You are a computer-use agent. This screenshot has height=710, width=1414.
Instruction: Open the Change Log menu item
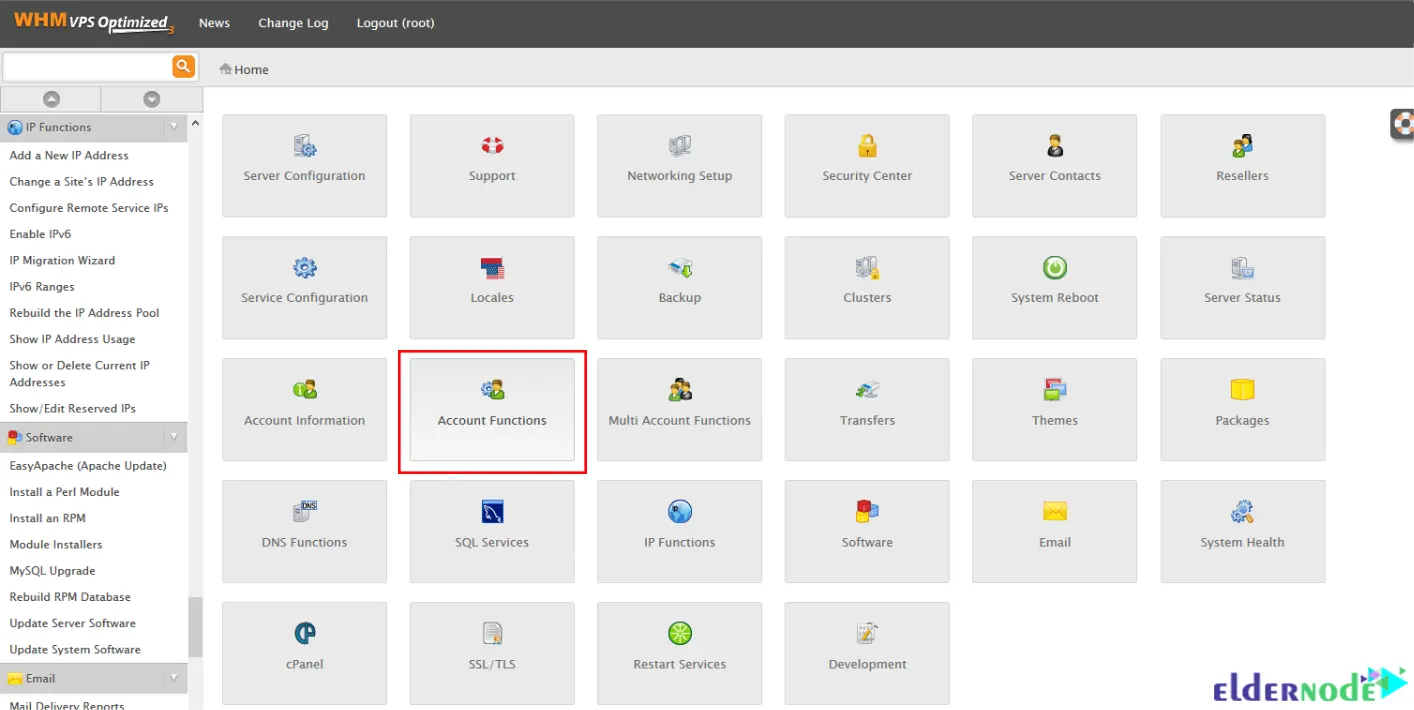coord(293,23)
